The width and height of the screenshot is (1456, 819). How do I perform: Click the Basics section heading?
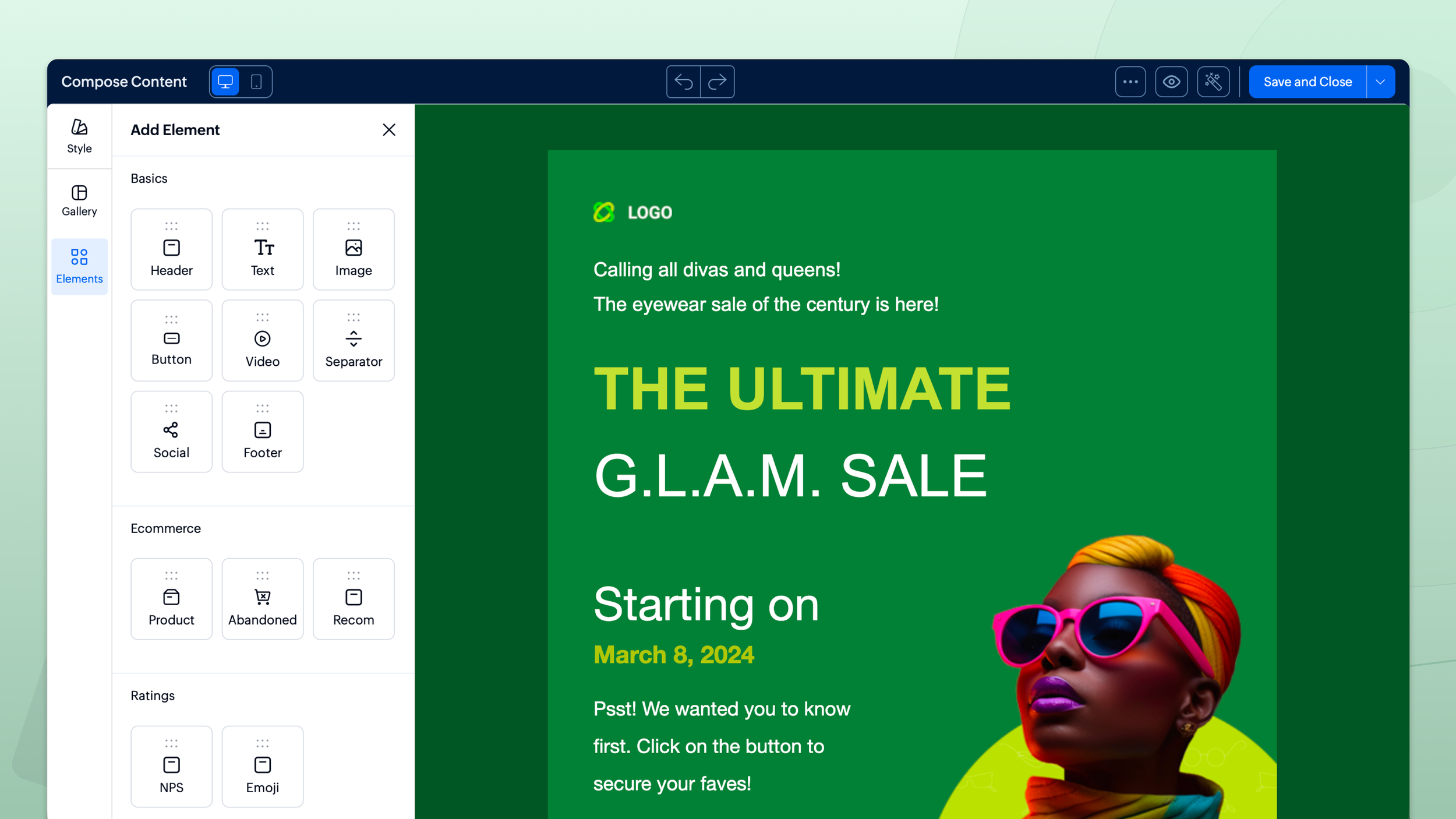tap(149, 178)
